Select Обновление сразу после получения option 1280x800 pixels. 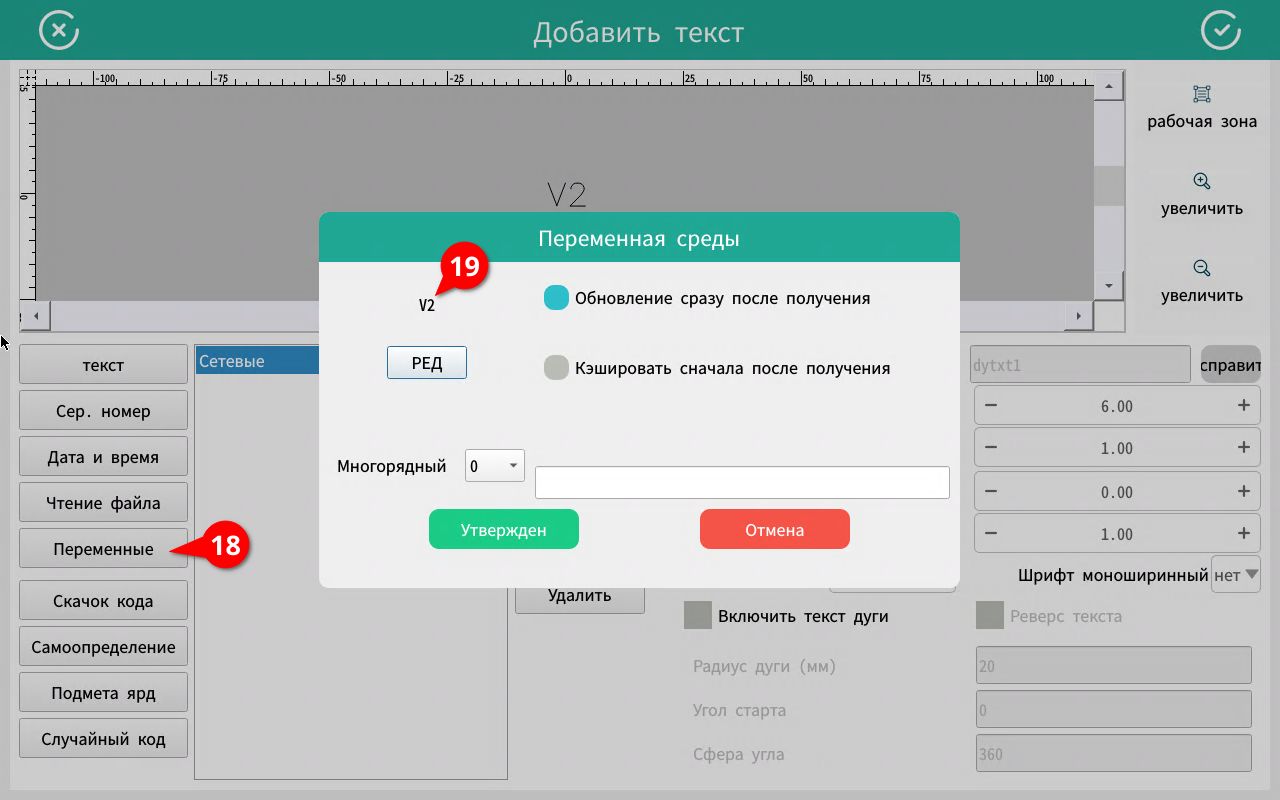pos(557,298)
